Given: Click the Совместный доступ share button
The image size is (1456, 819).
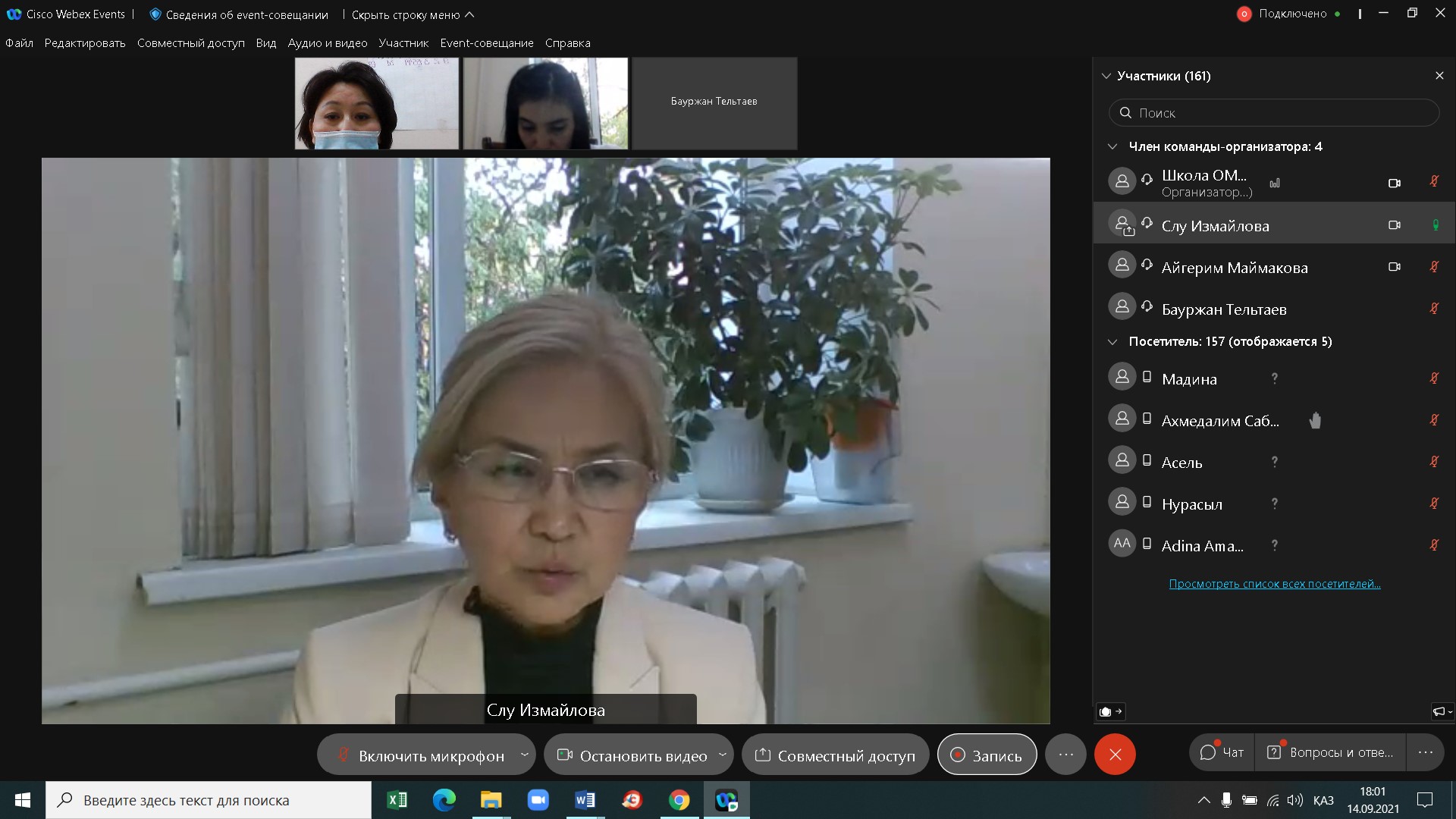Looking at the screenshot, I should [836, 755].
